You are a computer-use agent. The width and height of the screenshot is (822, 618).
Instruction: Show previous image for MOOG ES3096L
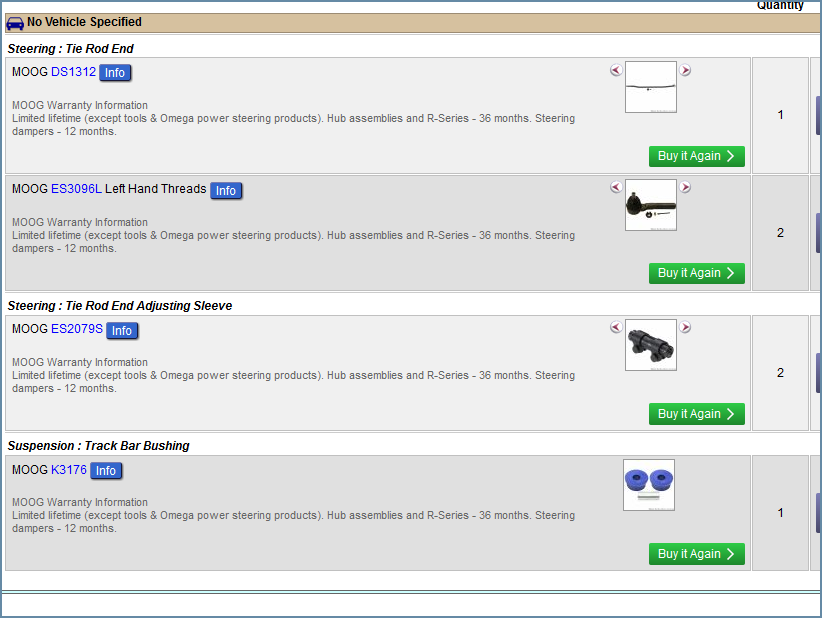pyautogui.click(x=615, y=187)
